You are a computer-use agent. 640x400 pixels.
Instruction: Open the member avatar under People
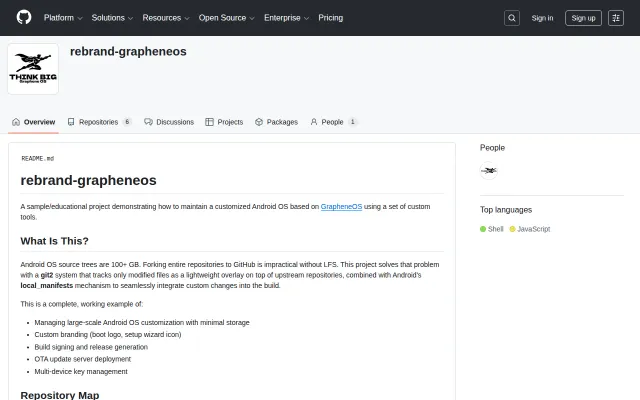(x=489, y=171)
